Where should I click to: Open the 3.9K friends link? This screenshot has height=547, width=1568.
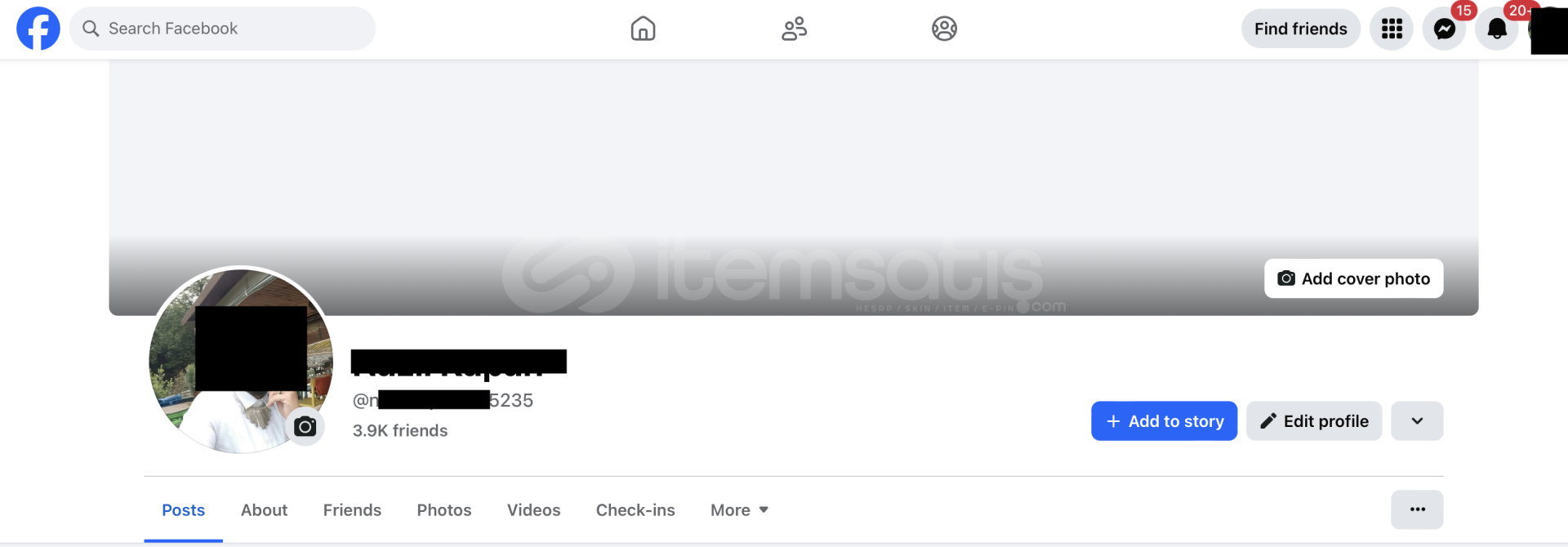point(400,430)
